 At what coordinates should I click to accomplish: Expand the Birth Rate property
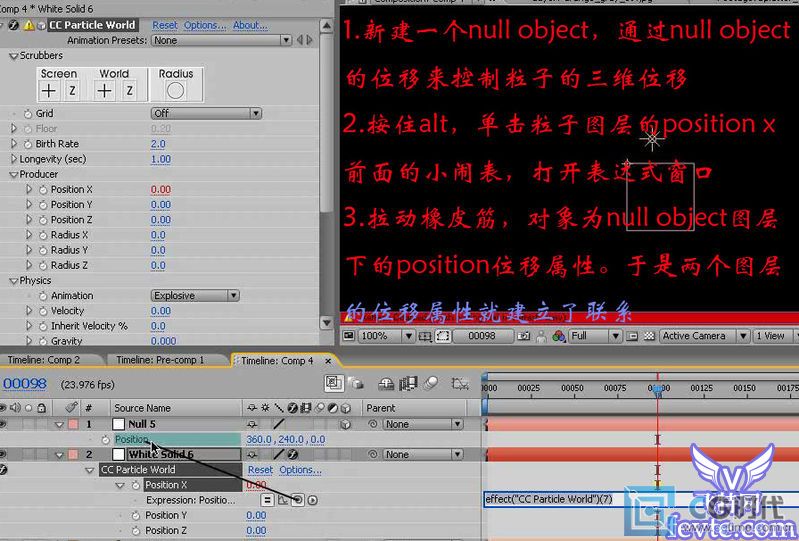pos(14,144)
